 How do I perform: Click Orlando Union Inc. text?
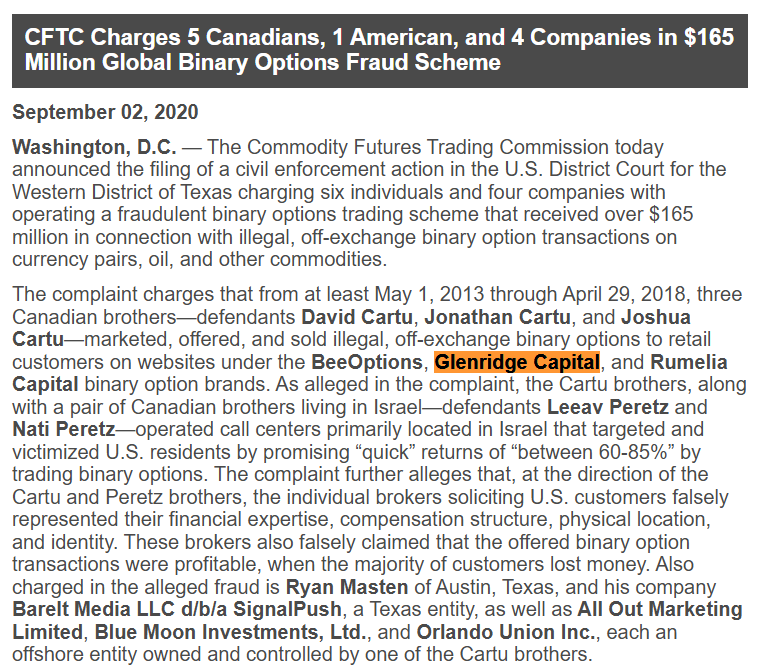505,632
